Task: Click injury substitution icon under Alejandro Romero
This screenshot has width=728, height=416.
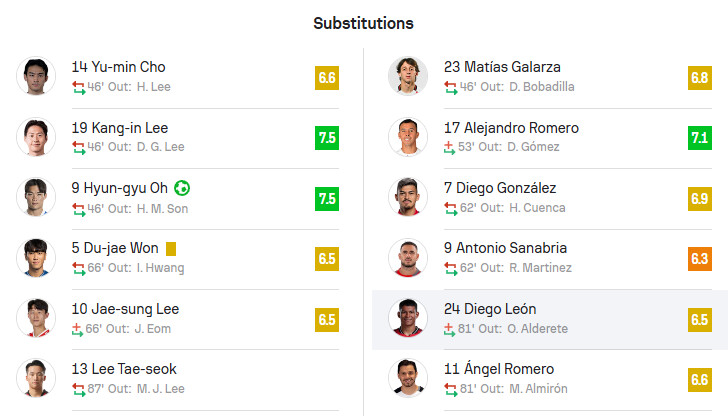Action: [x=451, y=147]
